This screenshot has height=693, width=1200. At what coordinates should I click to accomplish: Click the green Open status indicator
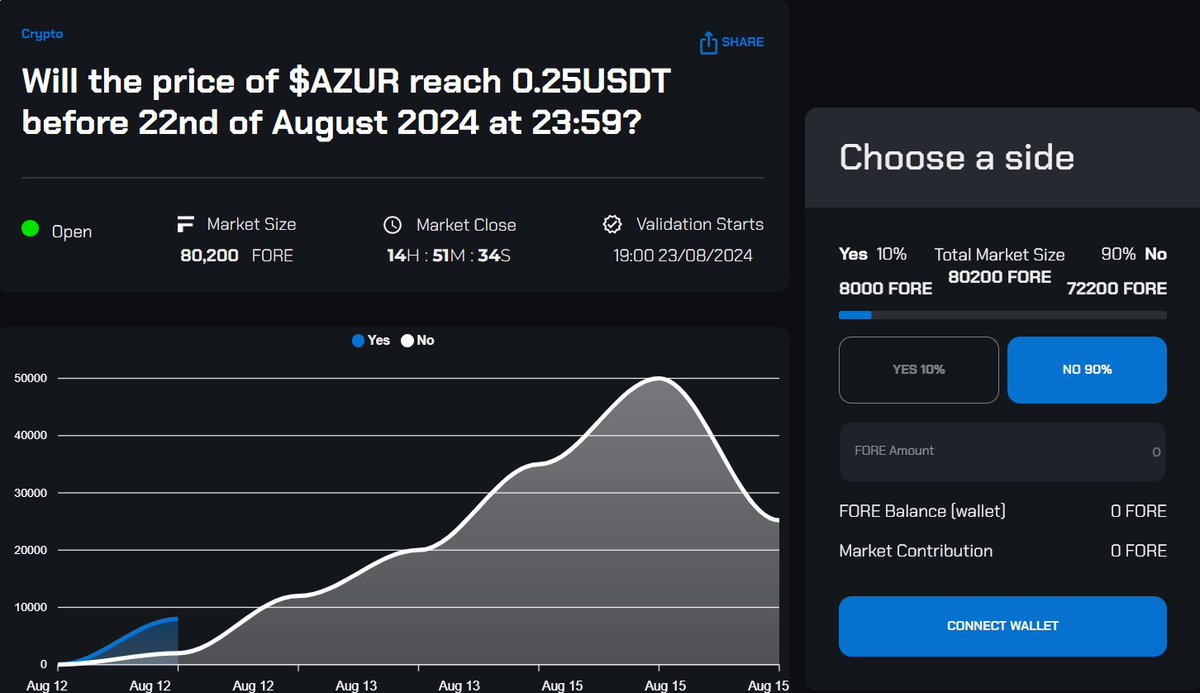click(x=30, y=229)
